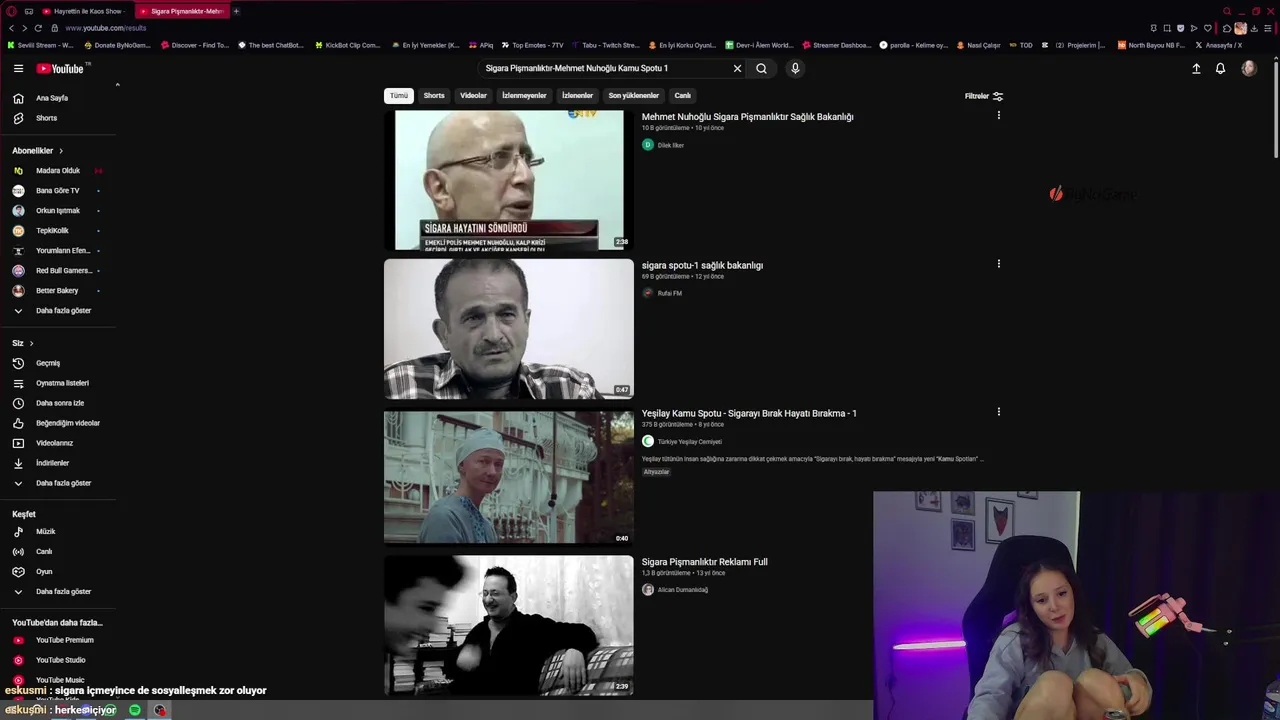Click the magnifier search button
Viewport: 1280px width, 720px height.
tap(761, 68)
